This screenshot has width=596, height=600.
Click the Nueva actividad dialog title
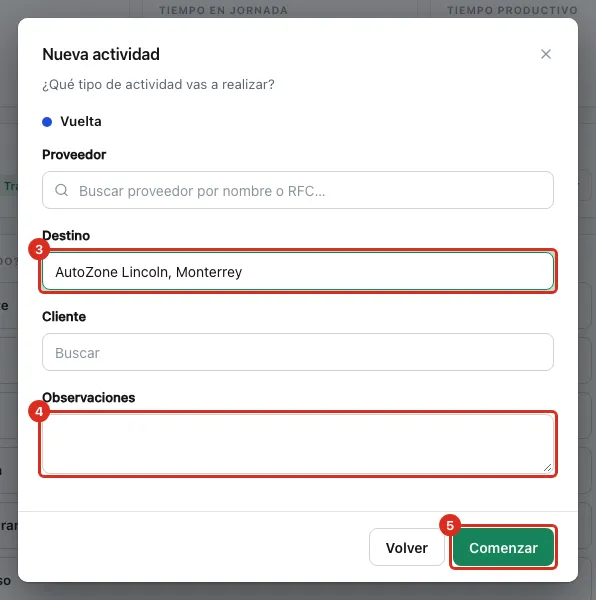101,54
